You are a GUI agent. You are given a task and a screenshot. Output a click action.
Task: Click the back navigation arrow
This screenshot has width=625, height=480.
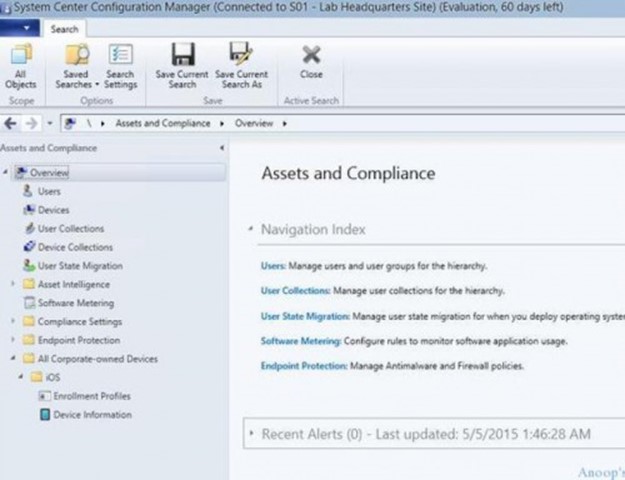10,123
